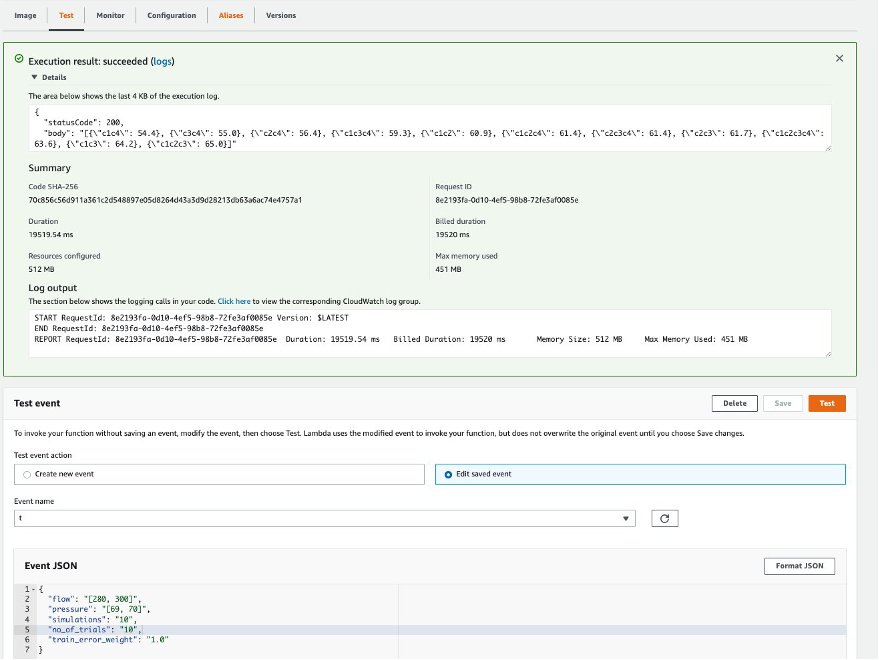This screenshot has height=660, width=879.
Task: Open the logs link in the execution result
Action: click(160, 61)
